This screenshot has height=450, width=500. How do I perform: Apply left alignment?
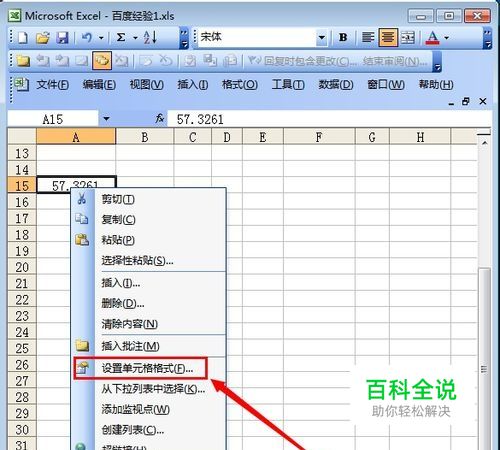tap(368, 37)
